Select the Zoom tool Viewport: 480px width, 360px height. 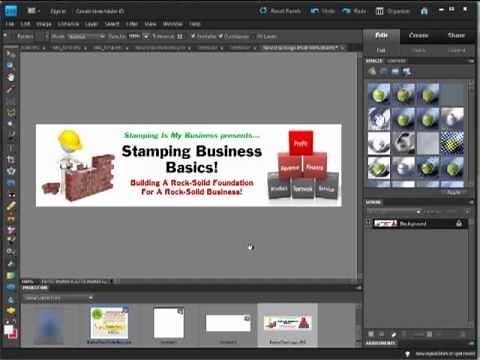11,65
